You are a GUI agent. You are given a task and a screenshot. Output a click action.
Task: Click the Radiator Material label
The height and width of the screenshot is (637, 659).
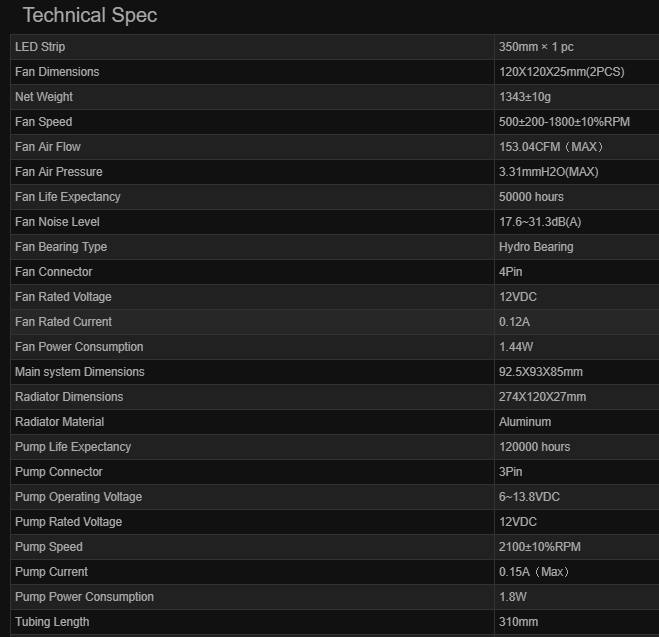59,422
